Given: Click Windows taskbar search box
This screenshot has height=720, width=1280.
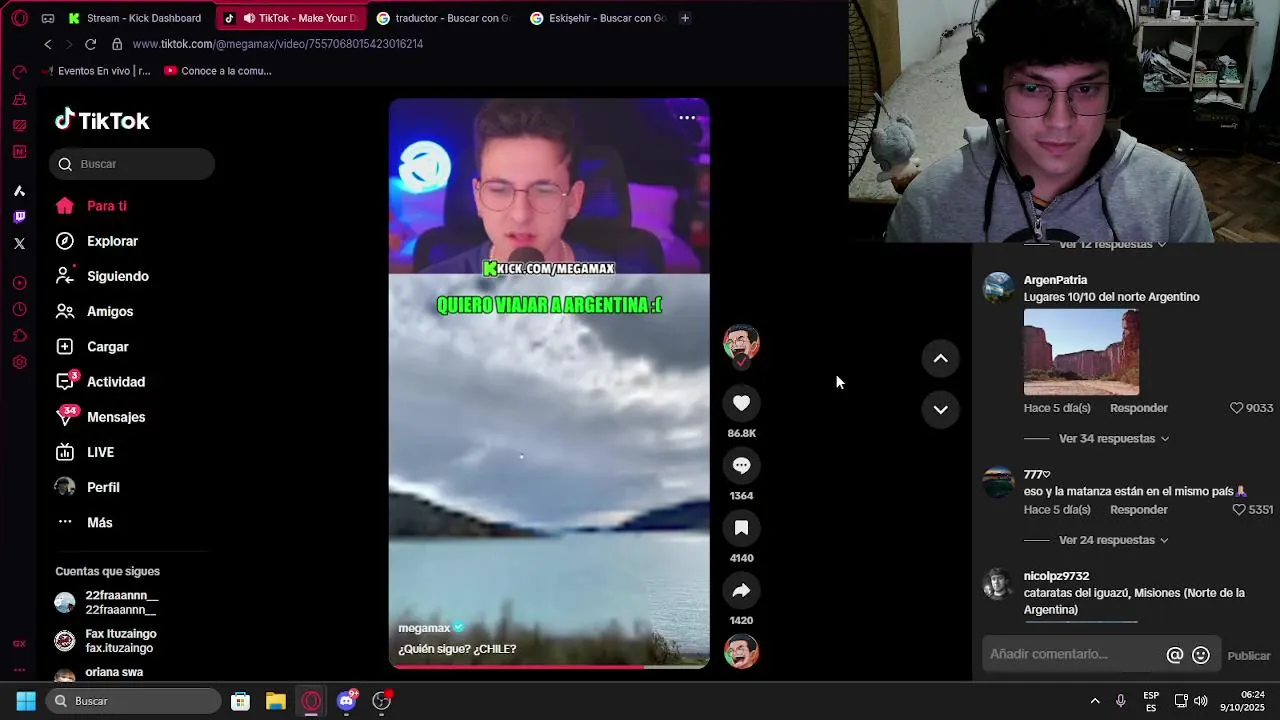Looking at the screenshot, I should [132, 701].
